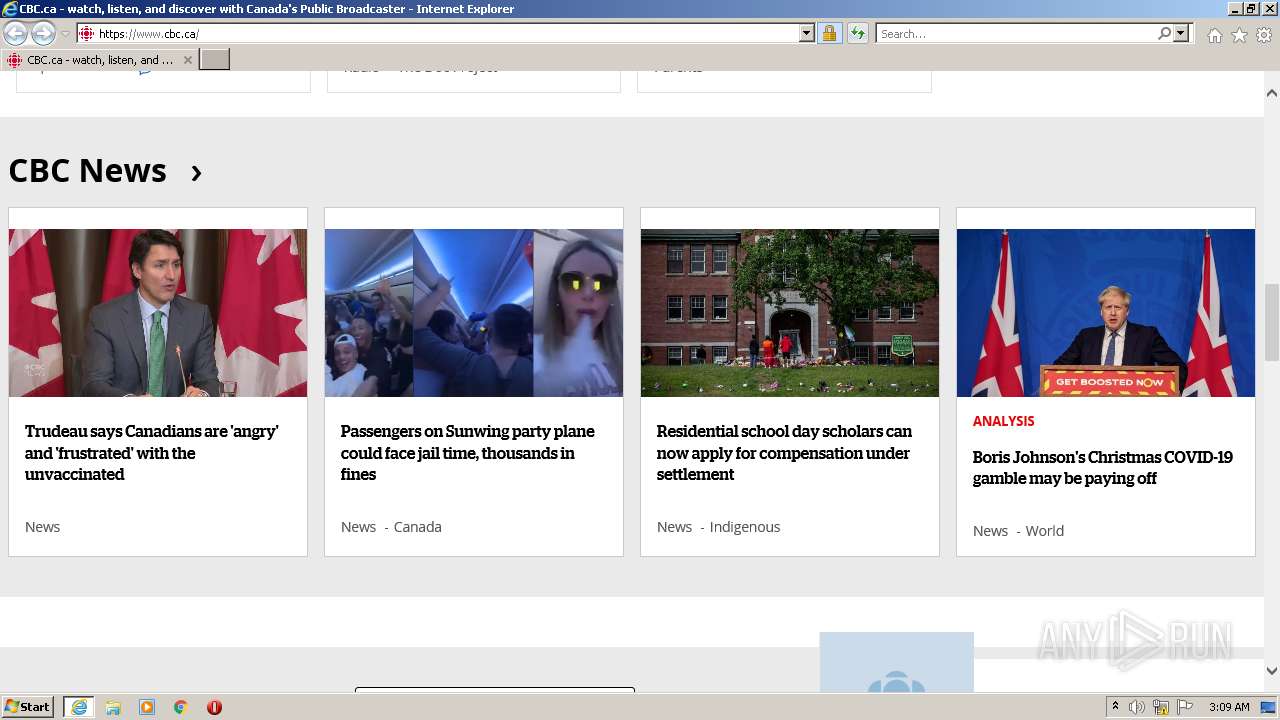Open the Sunwing party plane thumbnail

coord(474,313)
